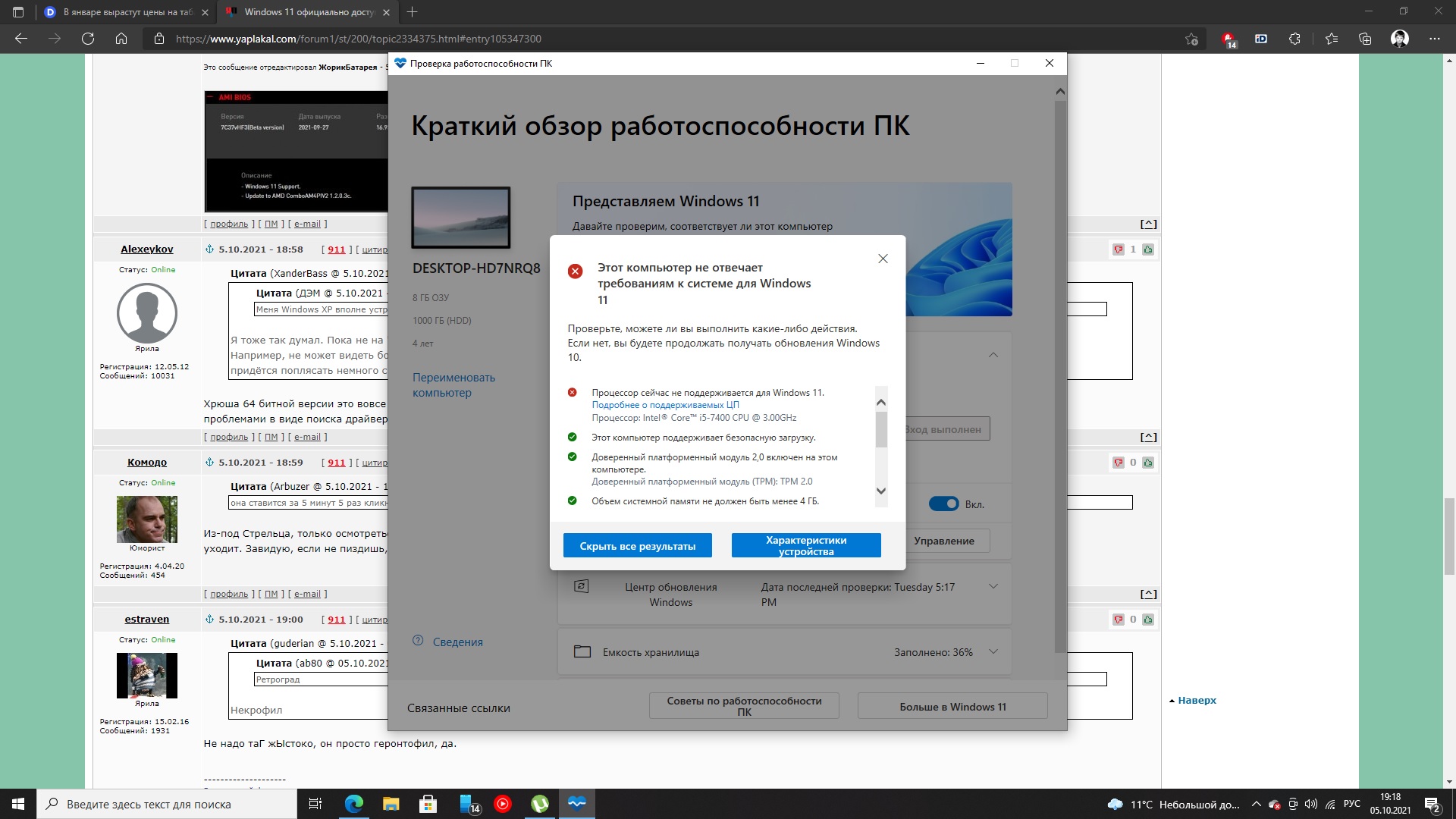Click the 'Больше в Windows 11' button
The width and height of the screenshot is (1456, 819).
pyautogui.click(x=952, y=706)
